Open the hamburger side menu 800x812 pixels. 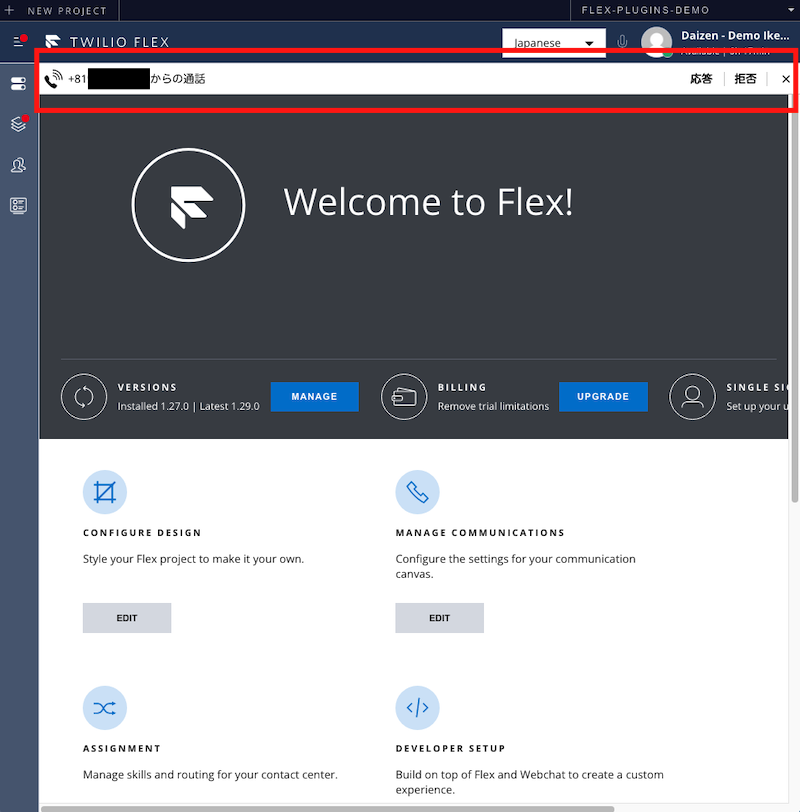(x=19, y=41)
